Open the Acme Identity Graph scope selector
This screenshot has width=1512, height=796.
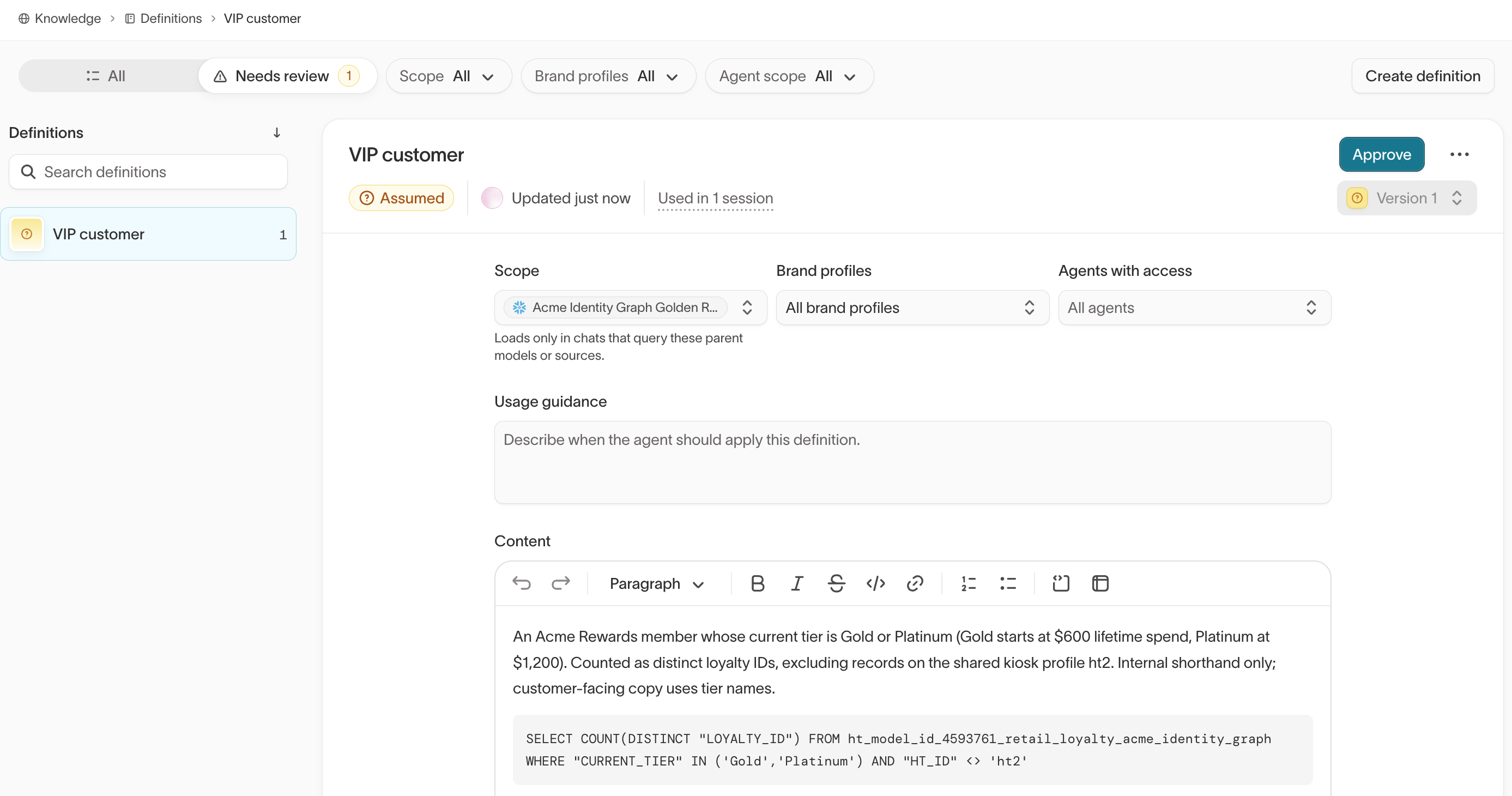point(631,307)
